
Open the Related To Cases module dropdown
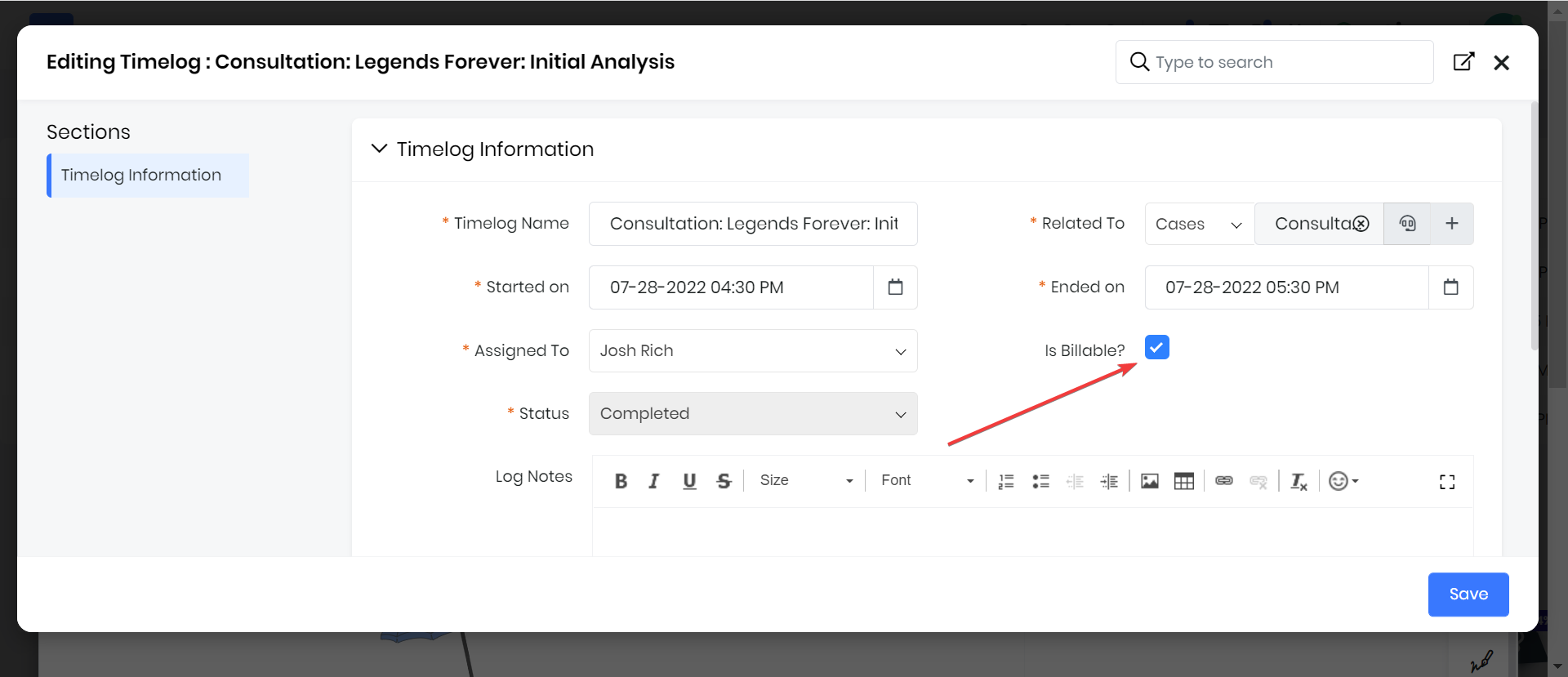click(x=1198, y=224)
